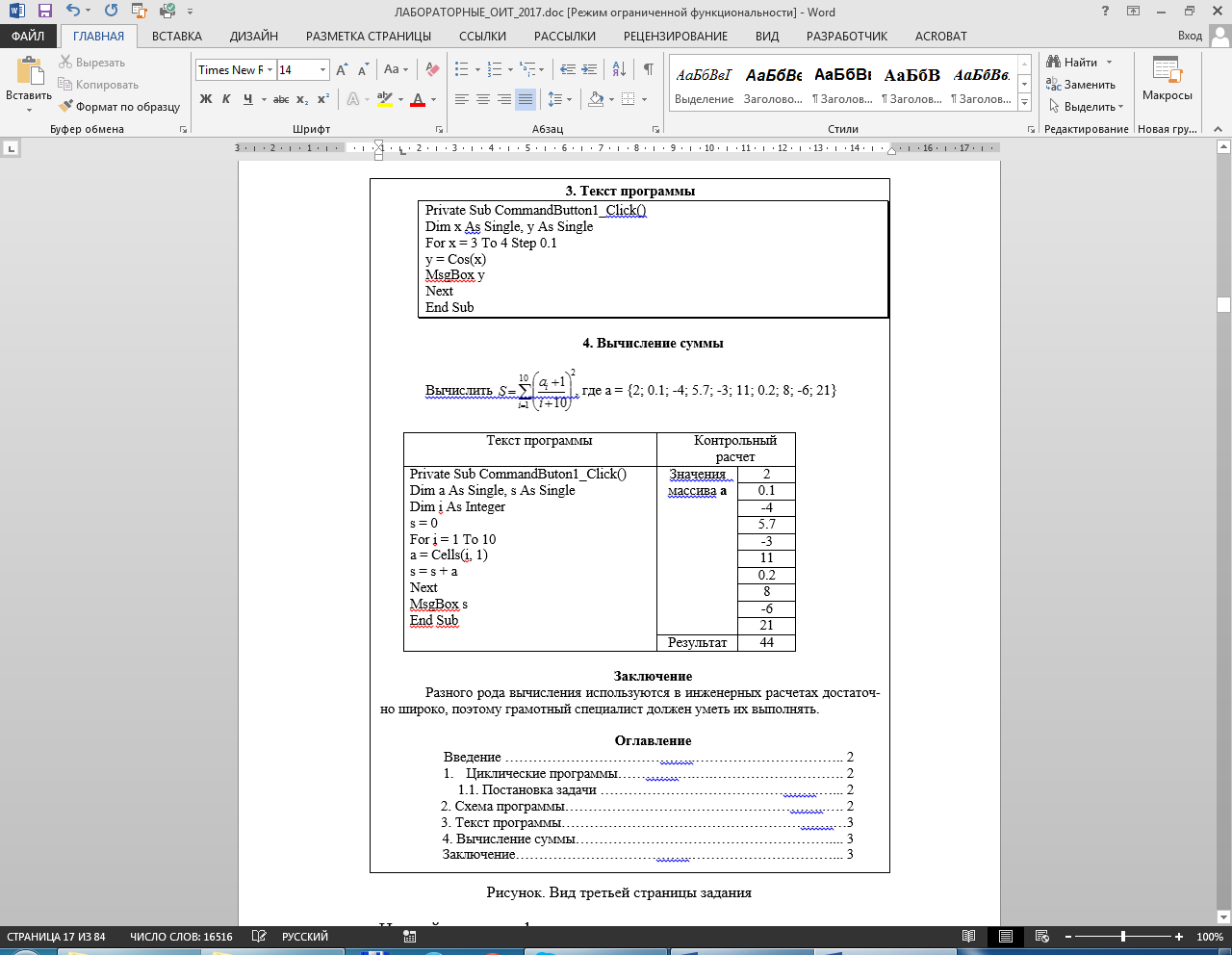
Task: Click the zoom in plus button
Action: [x=1179, y=937]
